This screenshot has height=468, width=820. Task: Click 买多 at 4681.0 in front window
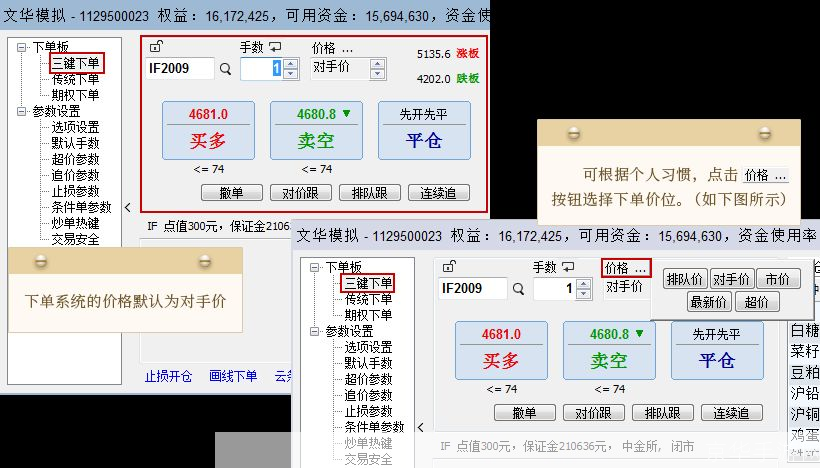point(501,351)
